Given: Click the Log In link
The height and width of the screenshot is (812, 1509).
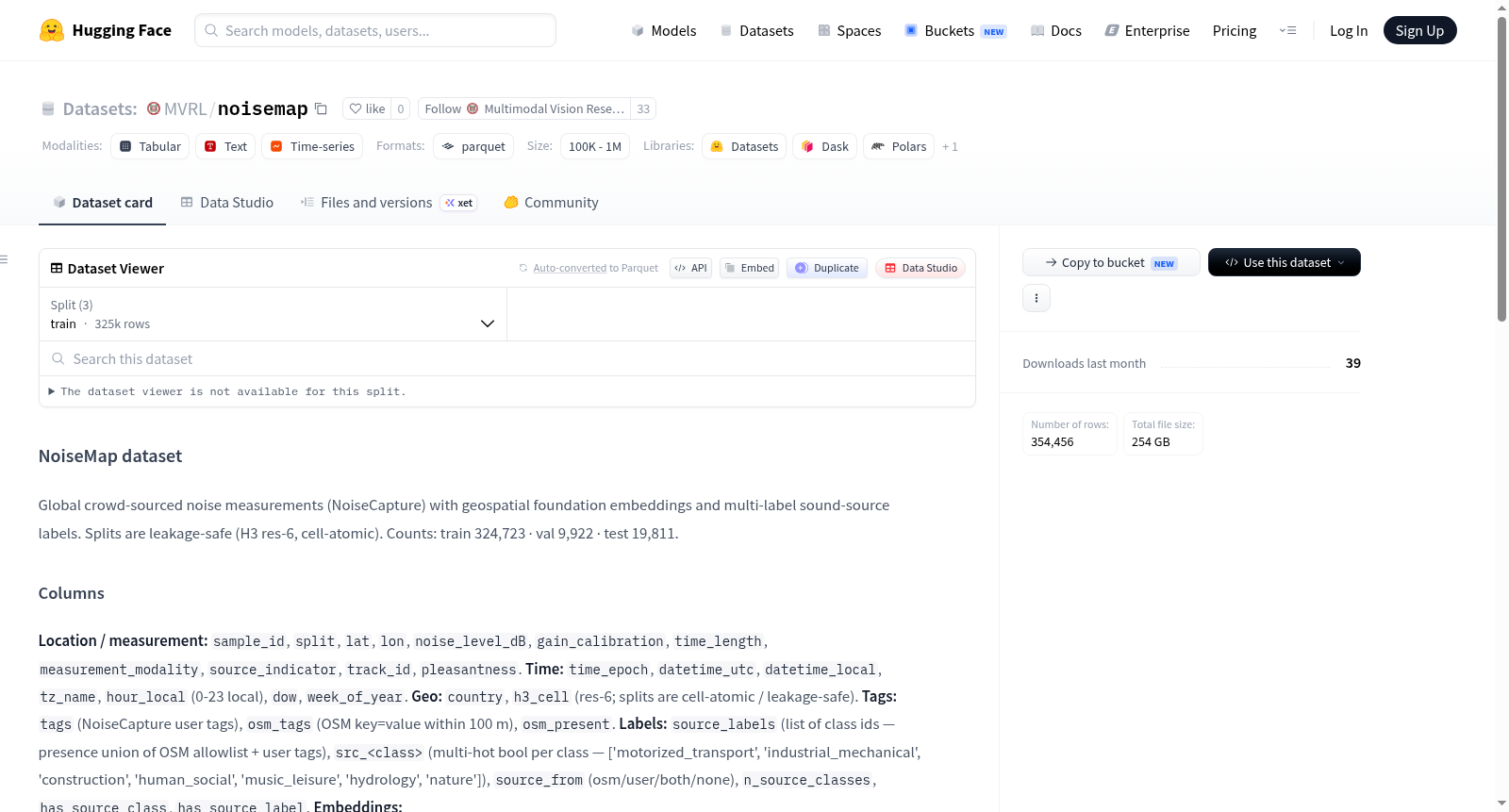Looking at the screenshot, I should pyautogui.click(x=1349, y=30).
